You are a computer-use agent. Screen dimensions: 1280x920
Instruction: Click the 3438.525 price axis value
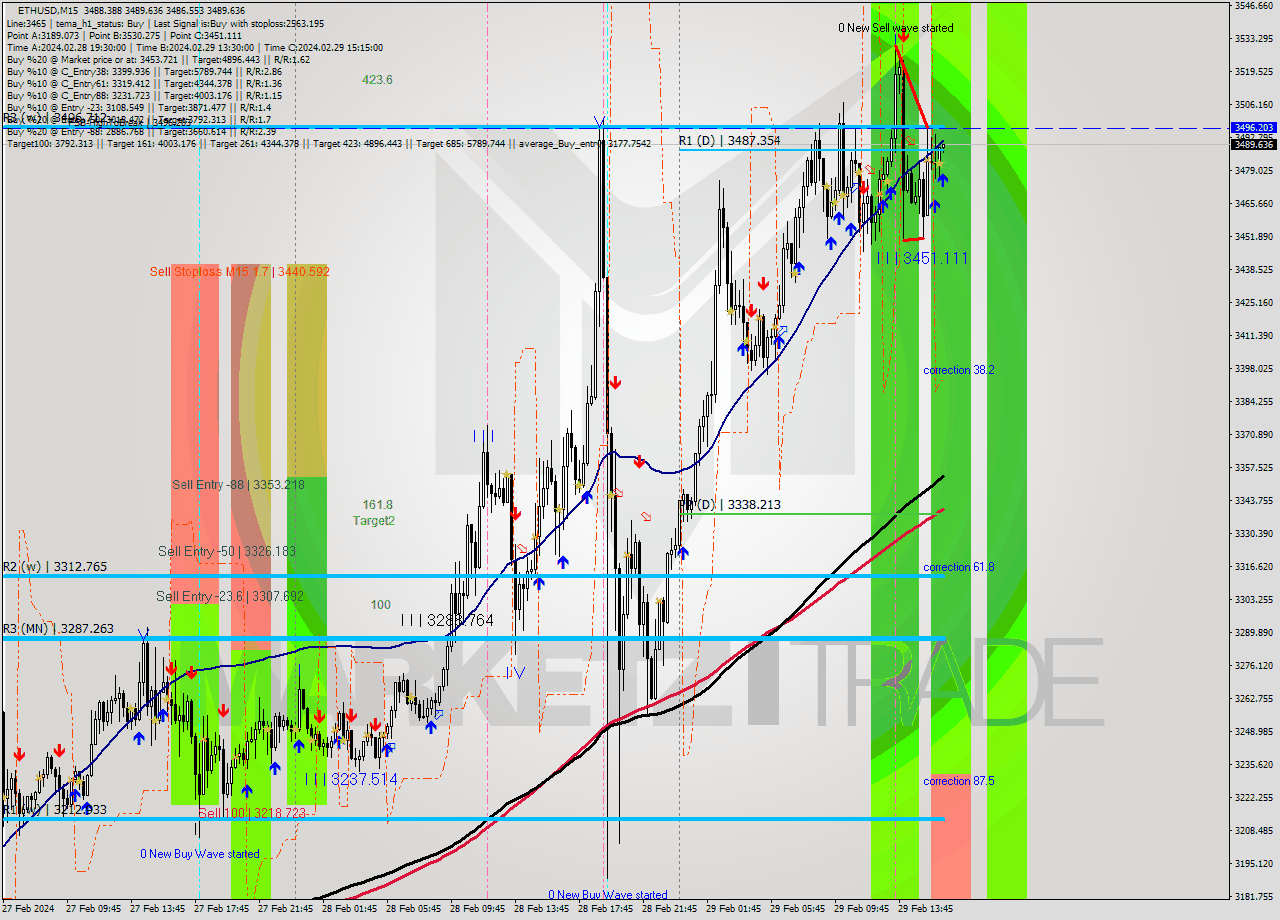(1254, 270)
